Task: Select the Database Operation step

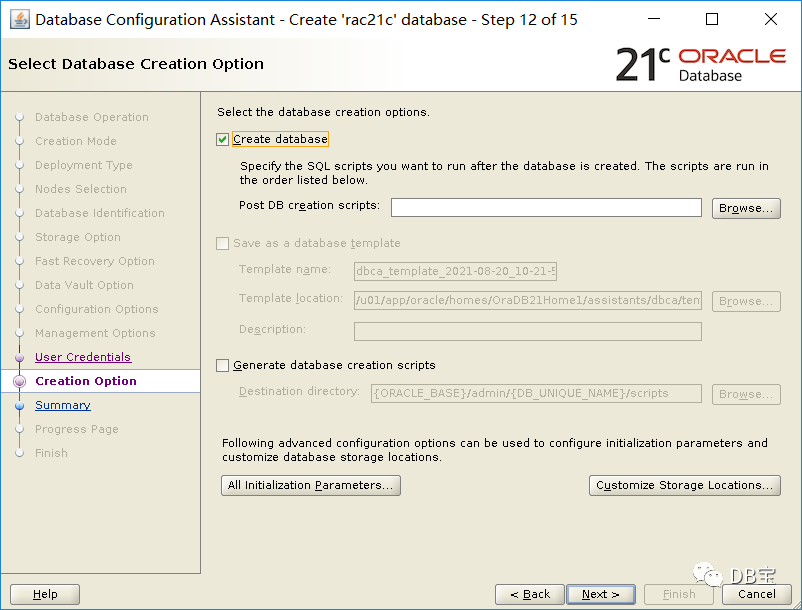Action: pyautogui.click(x=92, y=117)
